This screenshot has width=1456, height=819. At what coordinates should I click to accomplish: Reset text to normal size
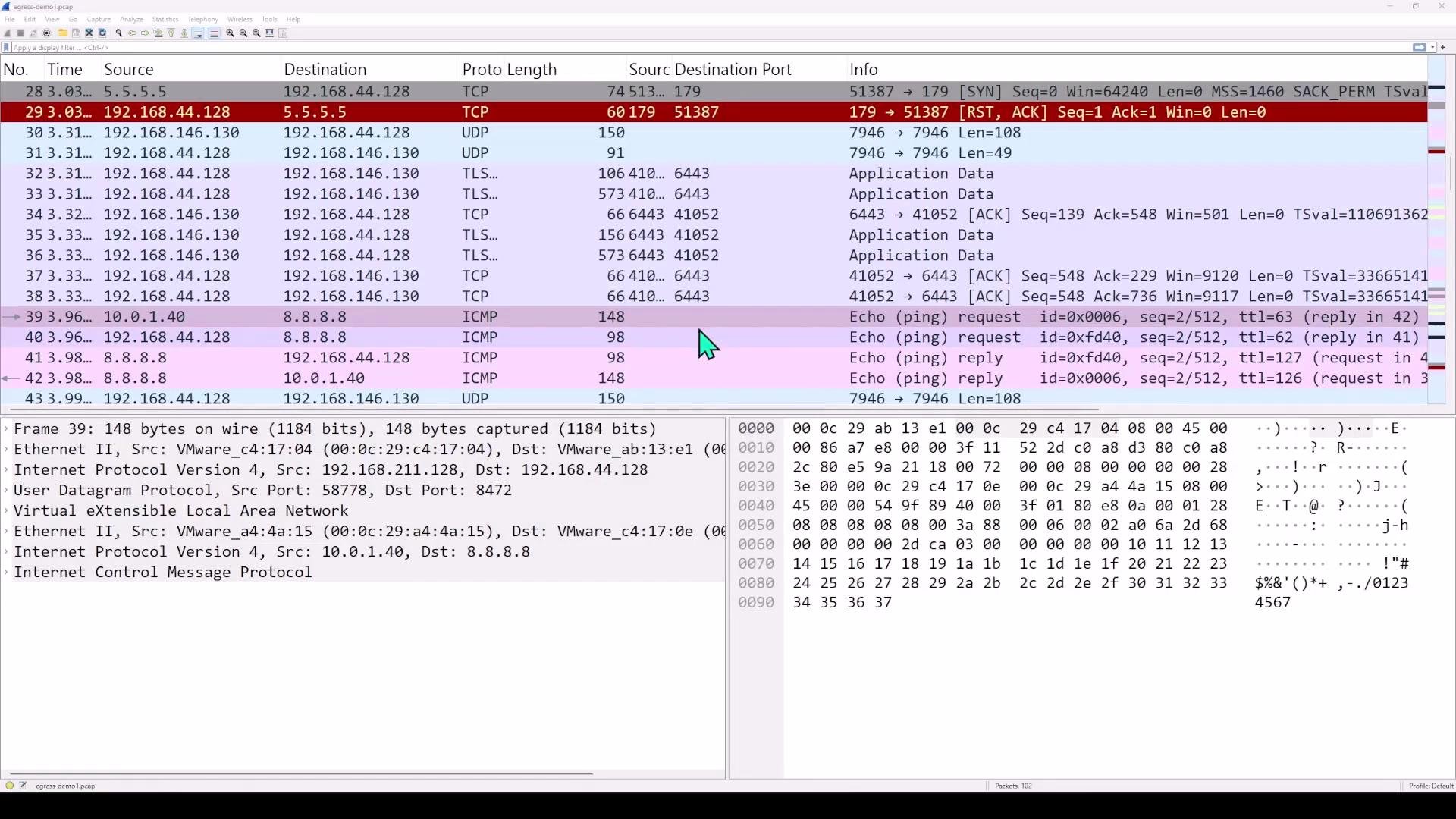point(256,33)
